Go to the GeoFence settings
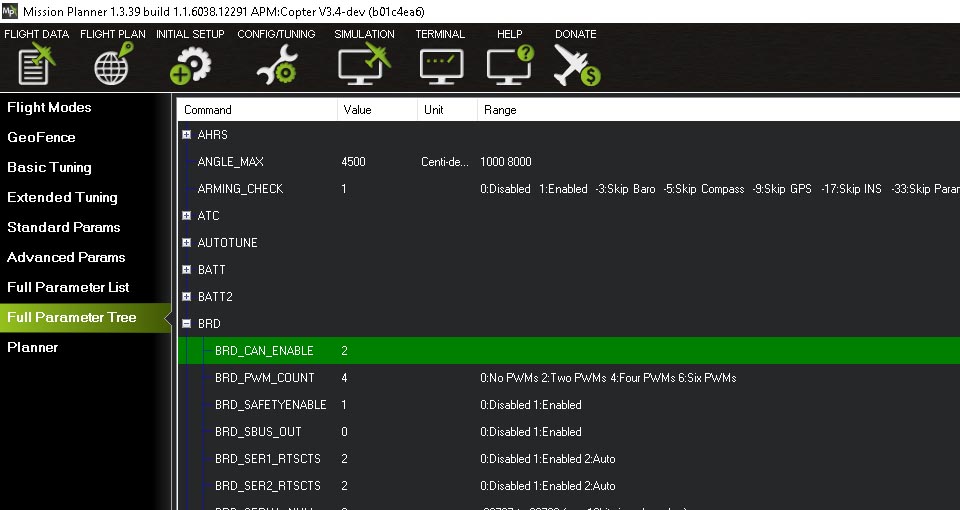The height and width of the screenshot is (510, 960). point(41,137)
